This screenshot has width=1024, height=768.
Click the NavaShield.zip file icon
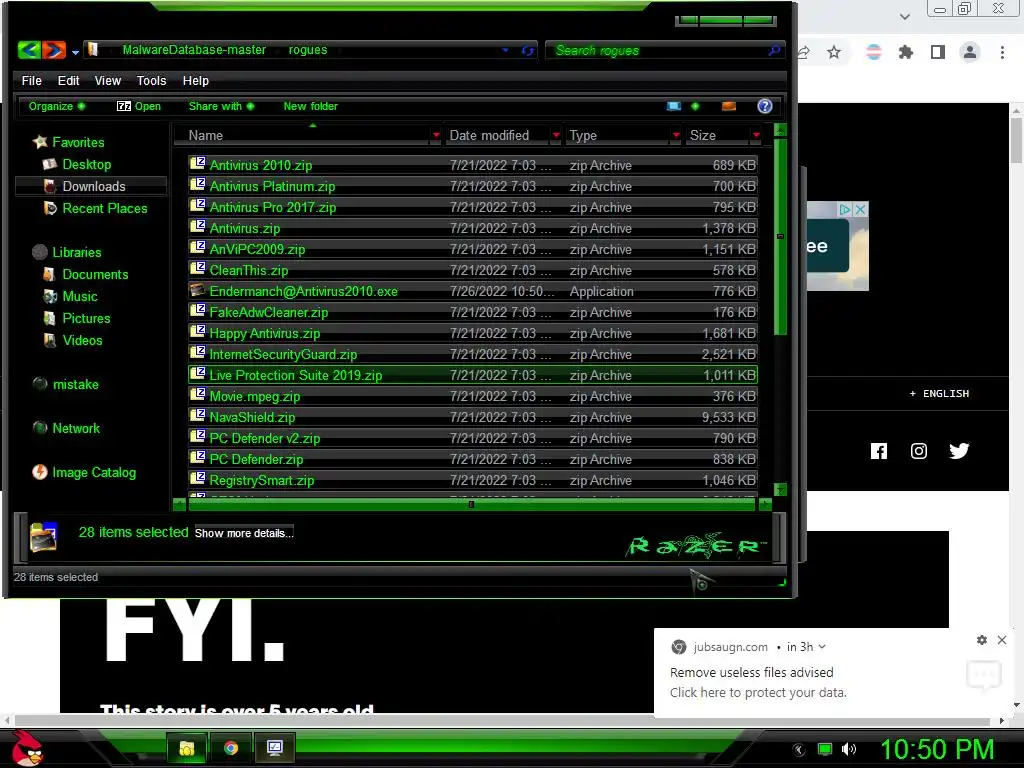coord(197,416)
